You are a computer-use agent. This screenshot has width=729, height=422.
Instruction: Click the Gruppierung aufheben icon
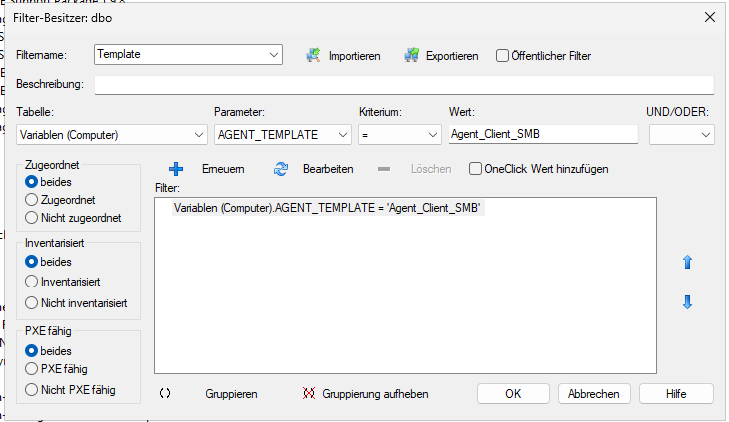(x=309, y=394)
